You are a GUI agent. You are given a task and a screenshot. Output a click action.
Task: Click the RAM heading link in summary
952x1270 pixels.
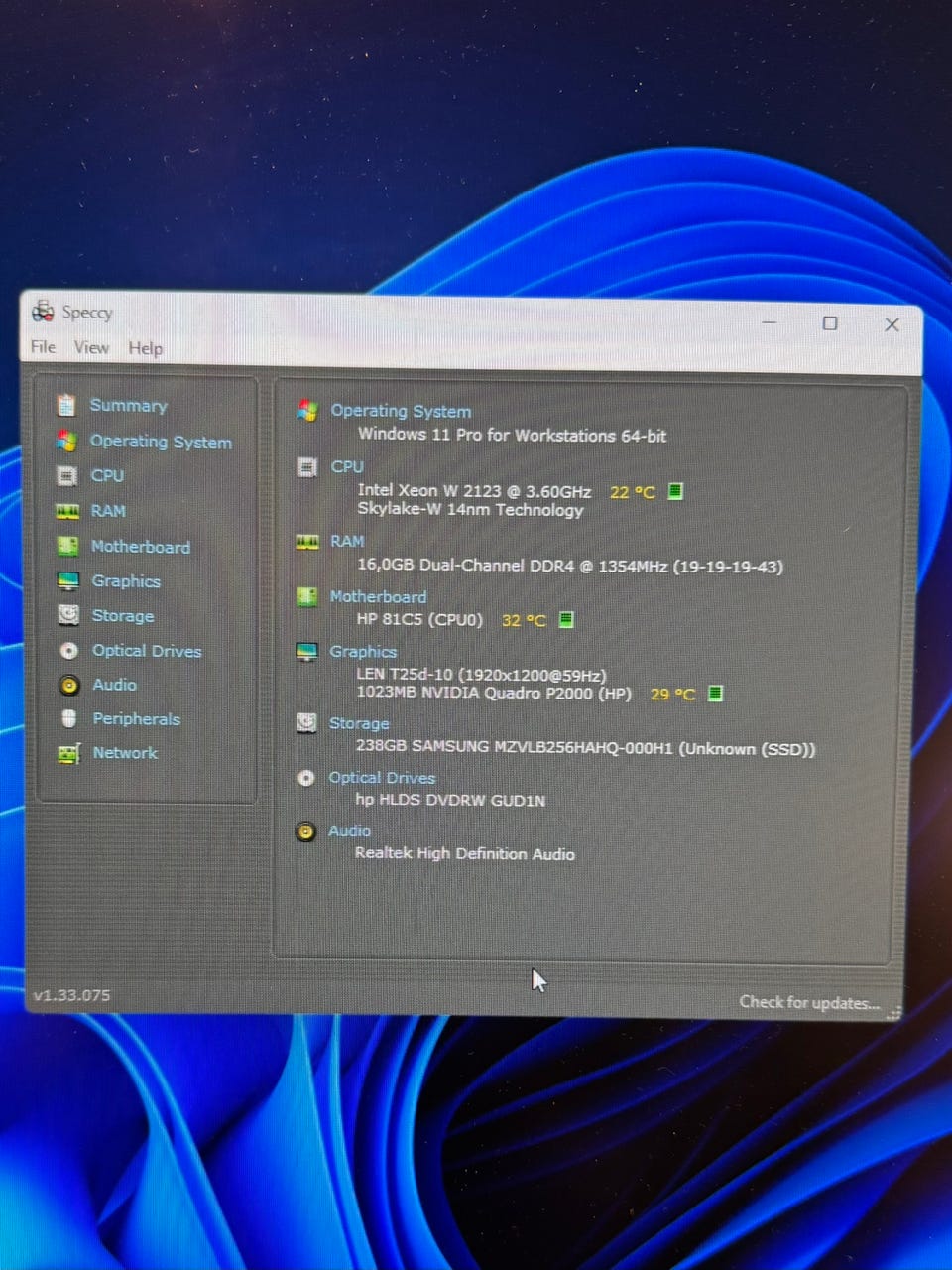[347, 541]
